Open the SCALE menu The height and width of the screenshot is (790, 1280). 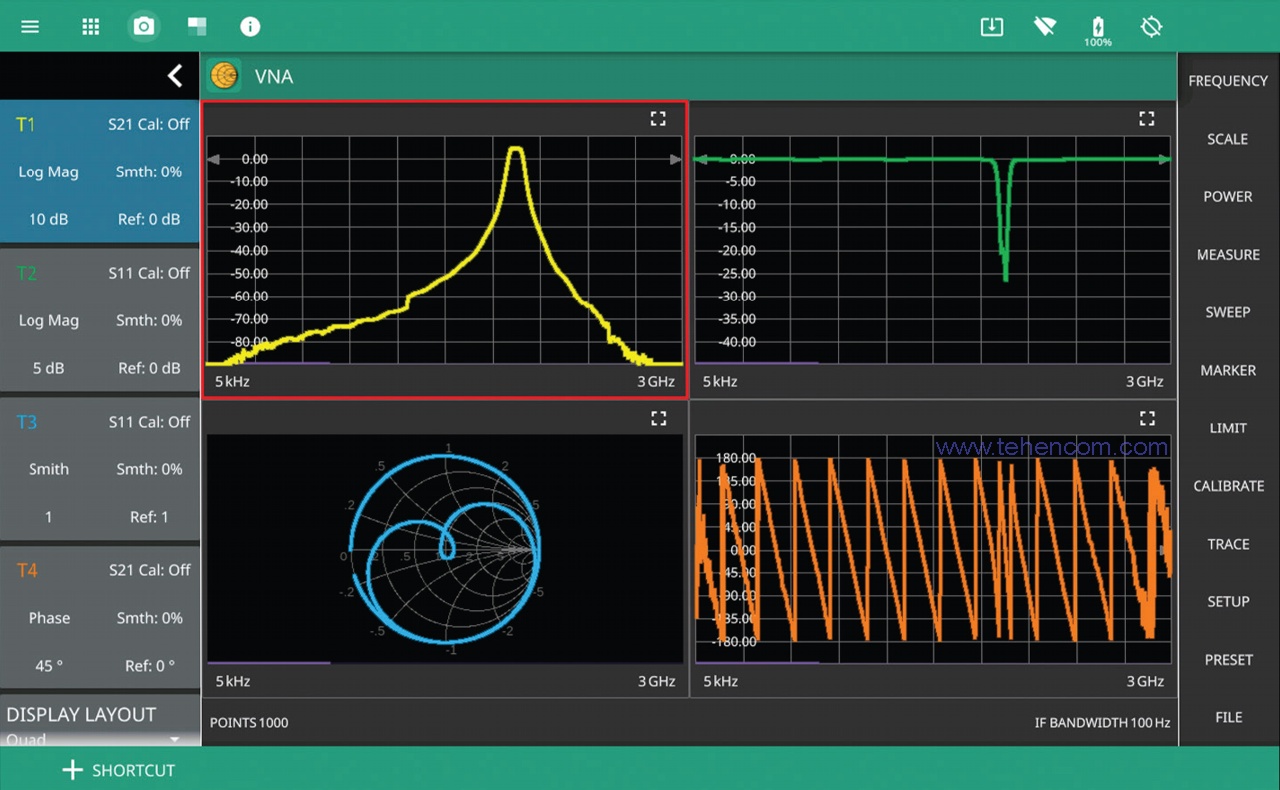(1228, 139)
